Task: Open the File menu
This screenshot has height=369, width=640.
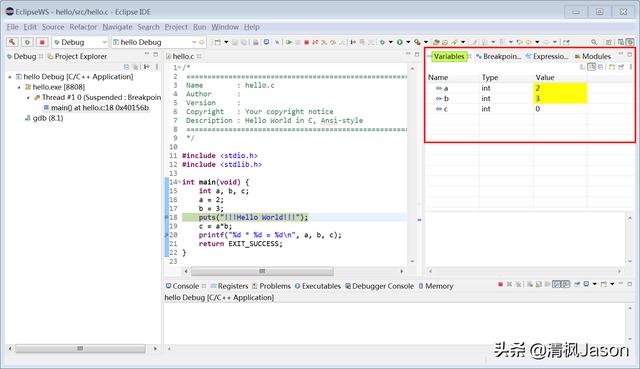Action: coord(12,27)
